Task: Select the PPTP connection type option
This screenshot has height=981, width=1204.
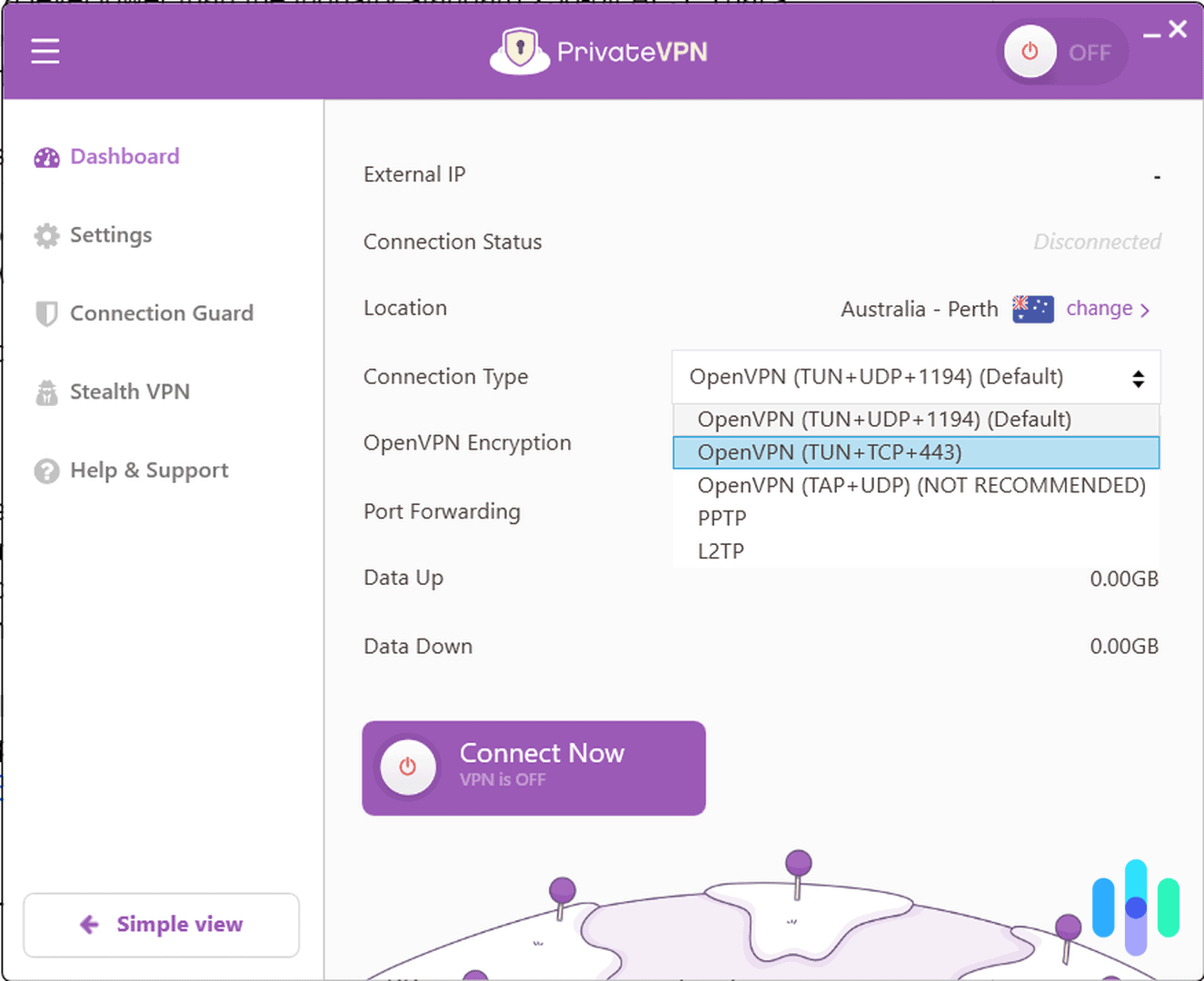Action: [721, 518]
